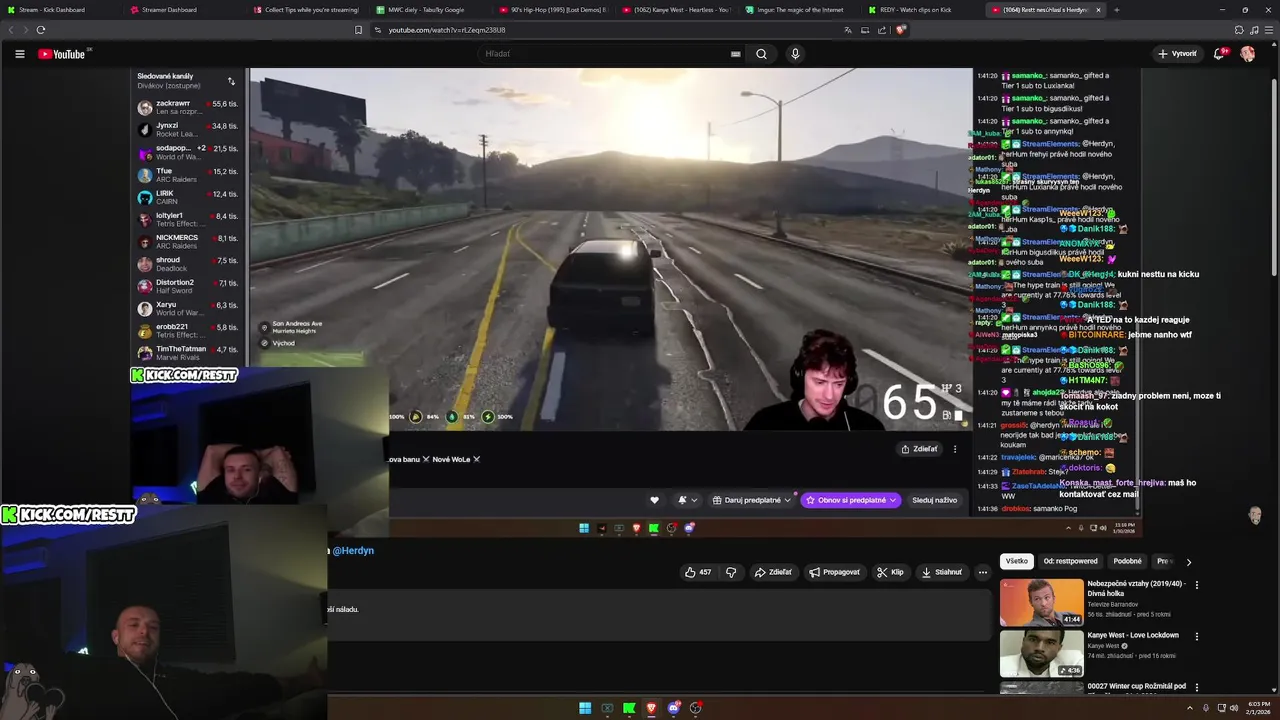Open options for Kanye West - Love Lockdown
1280x720 pixels.
1197,636
